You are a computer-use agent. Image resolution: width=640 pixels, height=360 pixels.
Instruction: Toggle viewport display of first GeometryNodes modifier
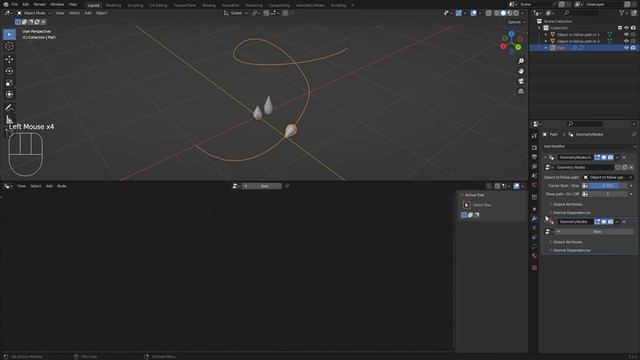pos(604,157)
